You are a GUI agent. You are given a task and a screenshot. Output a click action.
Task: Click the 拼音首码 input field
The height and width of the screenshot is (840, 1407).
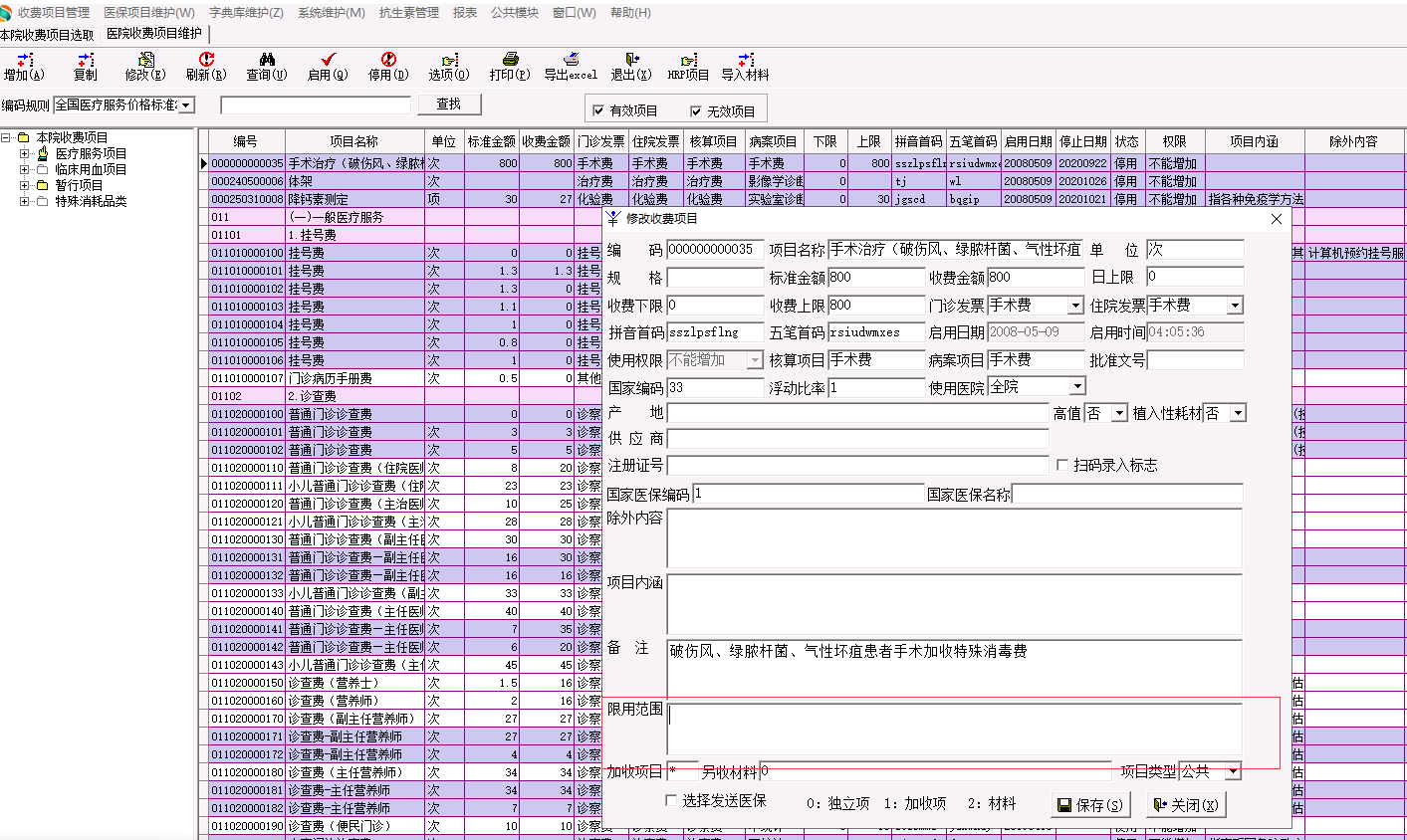pyautogui.click(x=716, y=332)
